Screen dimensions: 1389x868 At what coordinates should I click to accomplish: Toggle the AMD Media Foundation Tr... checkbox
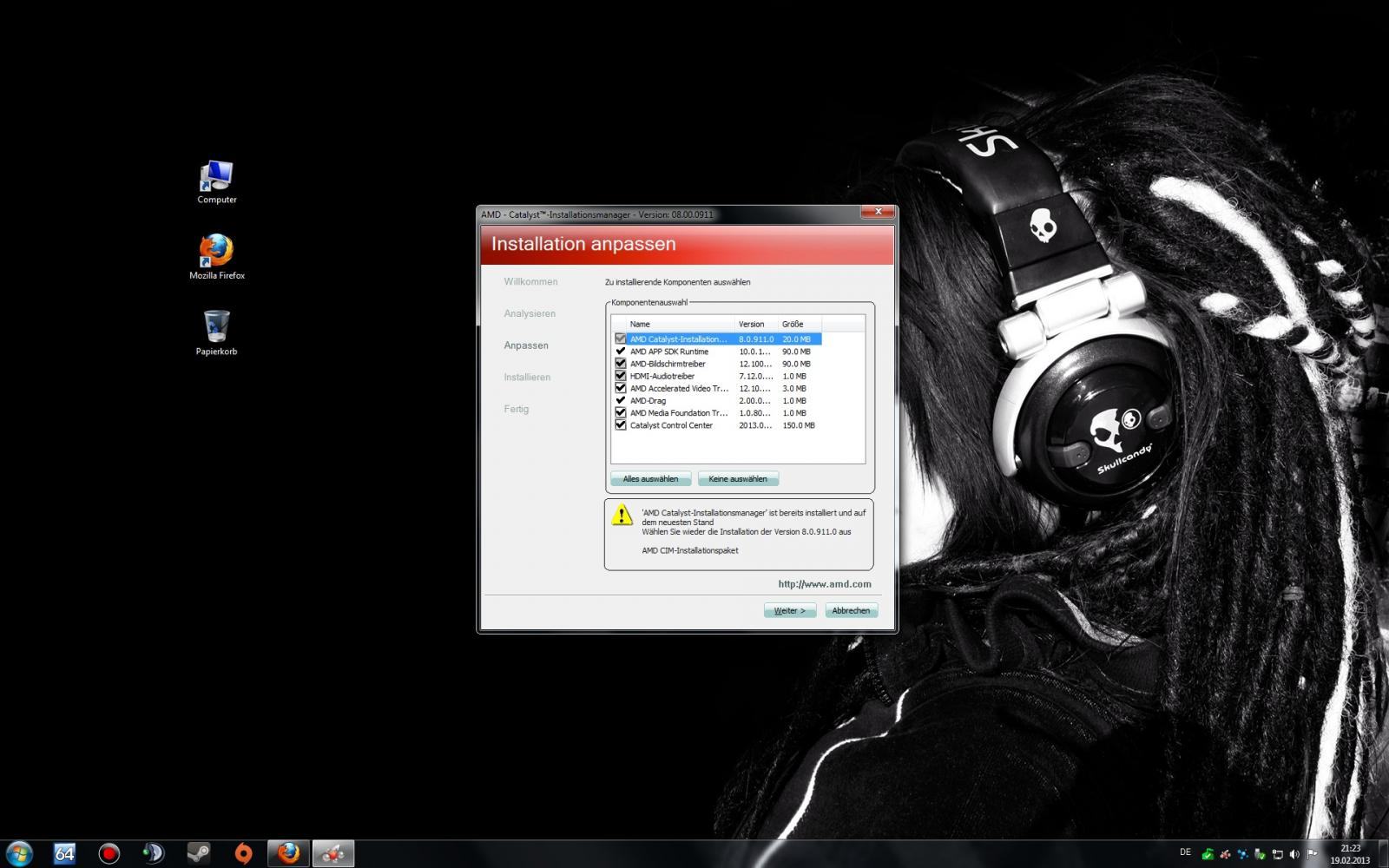tap(620, 413)
